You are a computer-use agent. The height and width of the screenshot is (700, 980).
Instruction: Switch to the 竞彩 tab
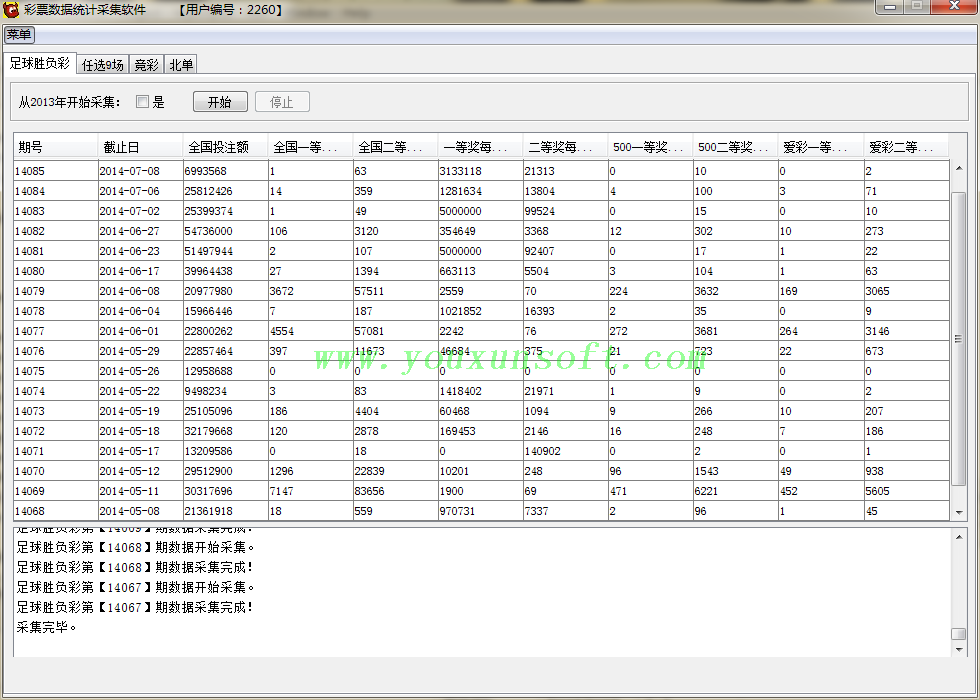(x=146, y=64)
